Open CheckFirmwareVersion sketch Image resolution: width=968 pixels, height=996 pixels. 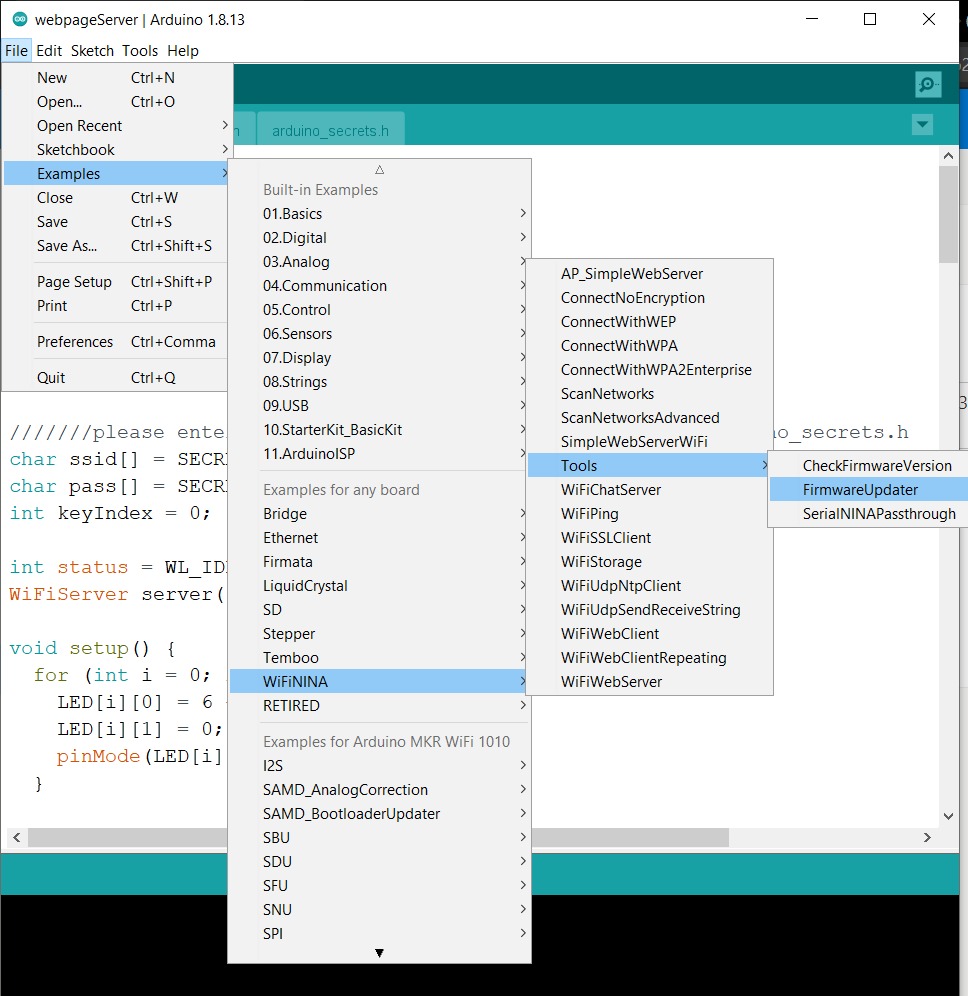869,466
